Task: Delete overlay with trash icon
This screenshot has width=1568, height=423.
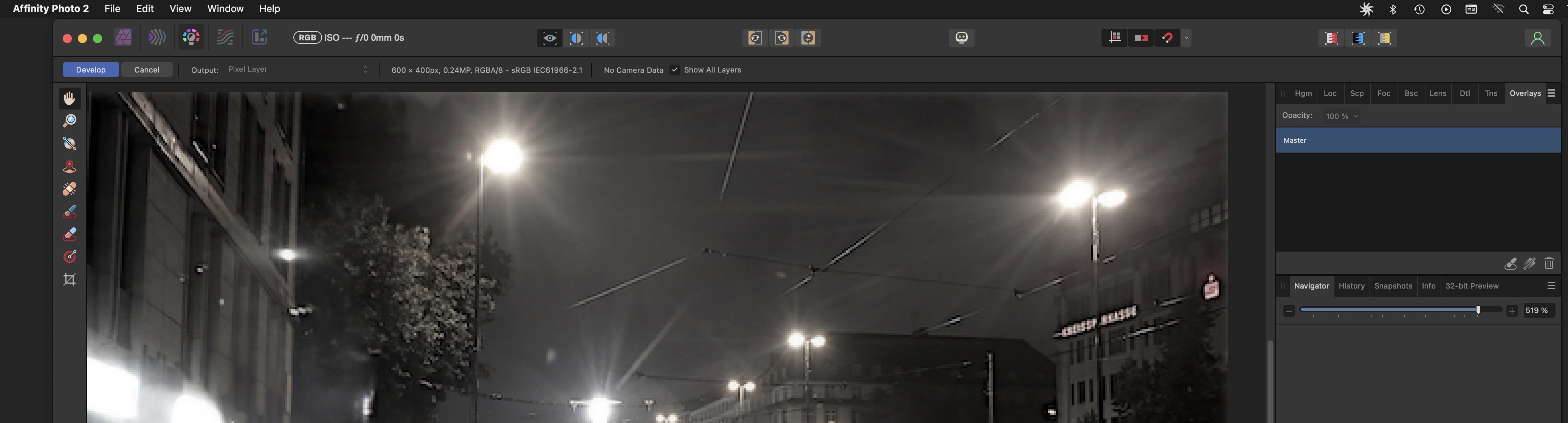Action: [x=1549, y=263]
